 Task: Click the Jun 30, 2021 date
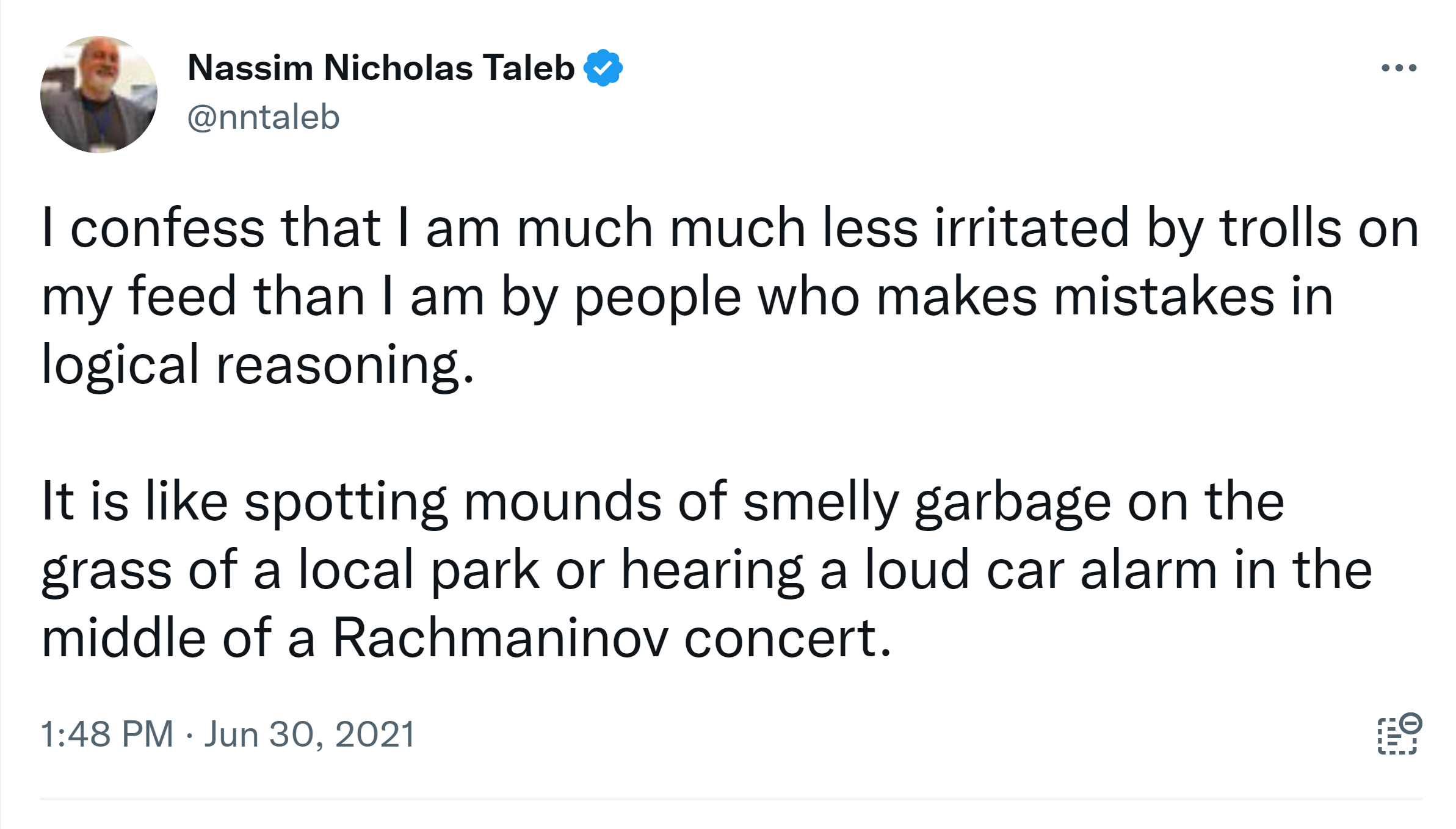click(x=310, y=734)
